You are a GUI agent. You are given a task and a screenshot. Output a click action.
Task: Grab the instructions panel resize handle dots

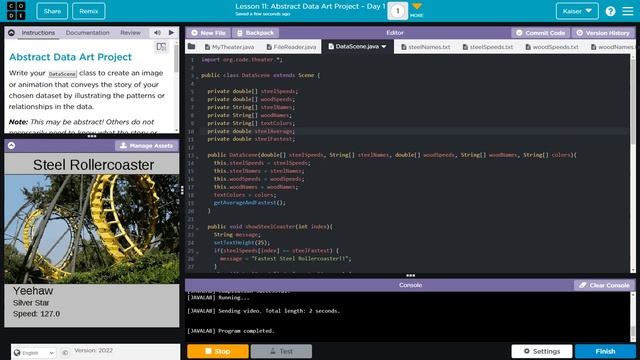(x=91, y=136)
